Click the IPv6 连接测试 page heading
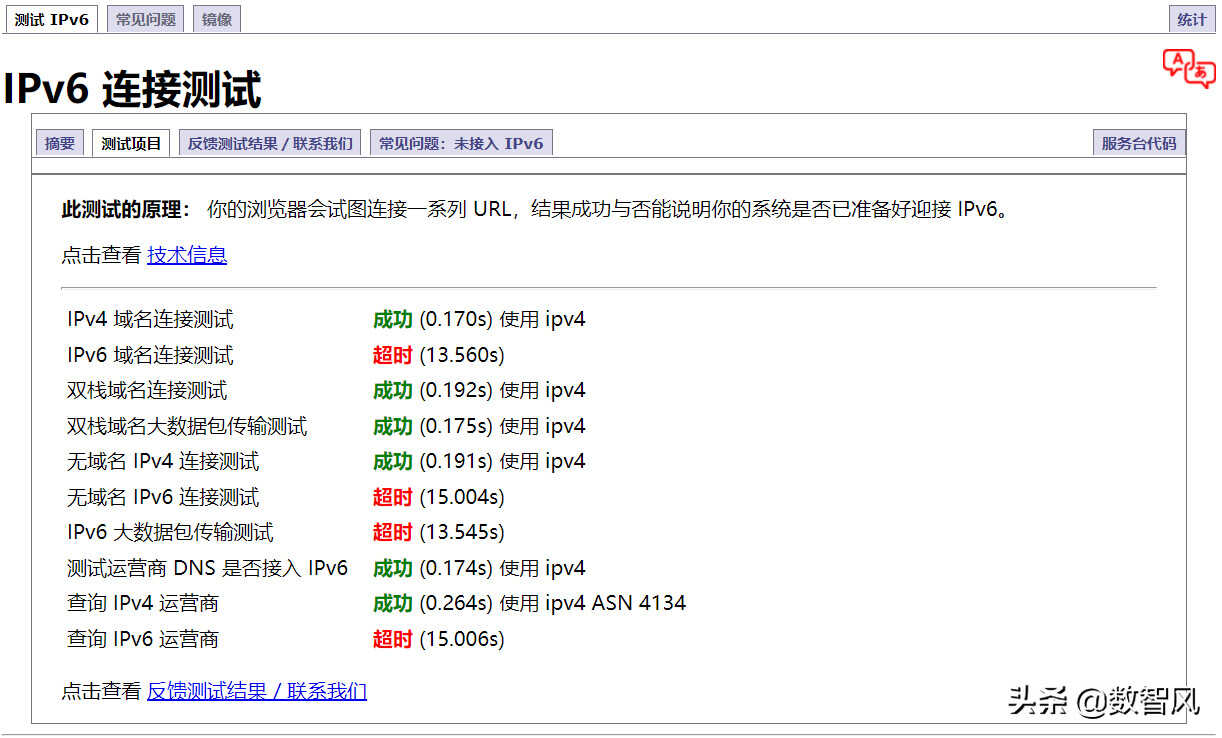This screenshot has height=738, width=1222. click(x=132, y=89)
